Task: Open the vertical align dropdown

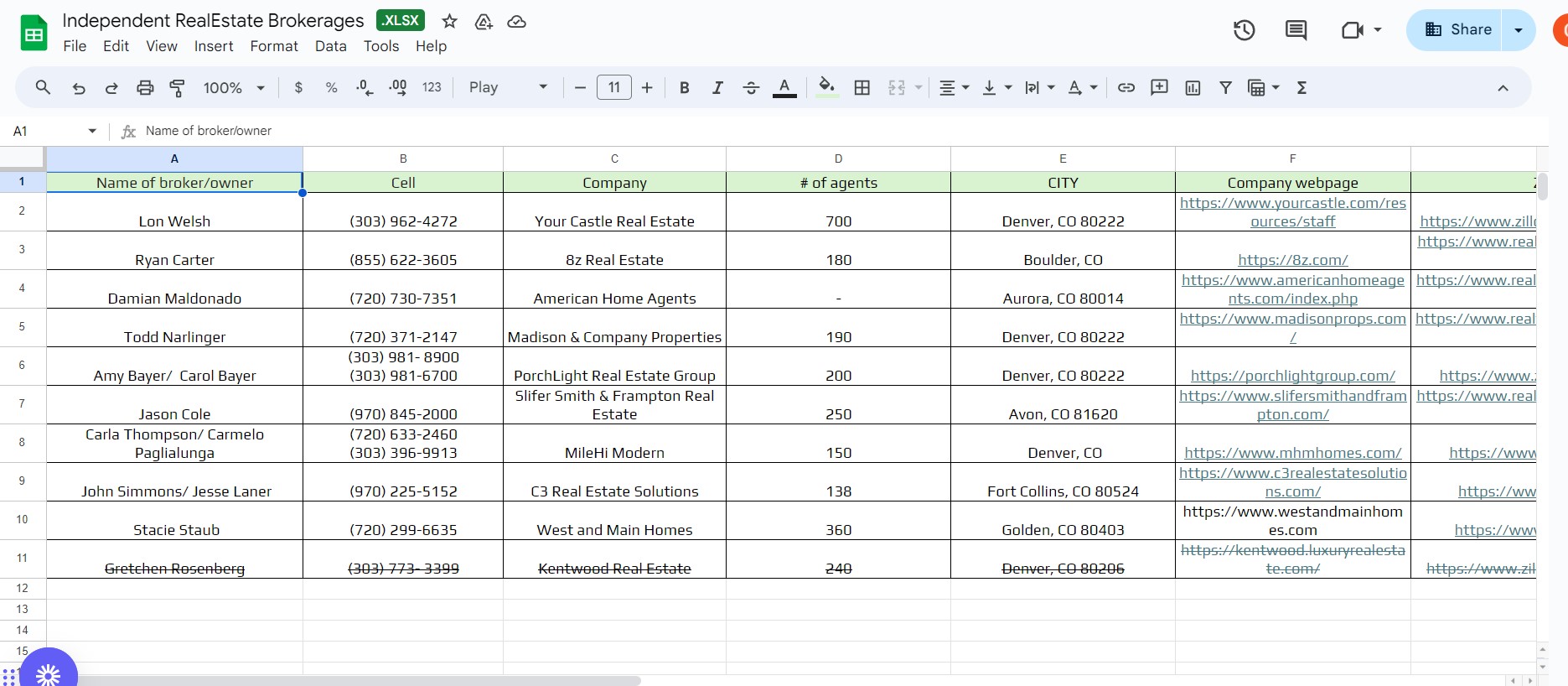Action: pos(996,87)
